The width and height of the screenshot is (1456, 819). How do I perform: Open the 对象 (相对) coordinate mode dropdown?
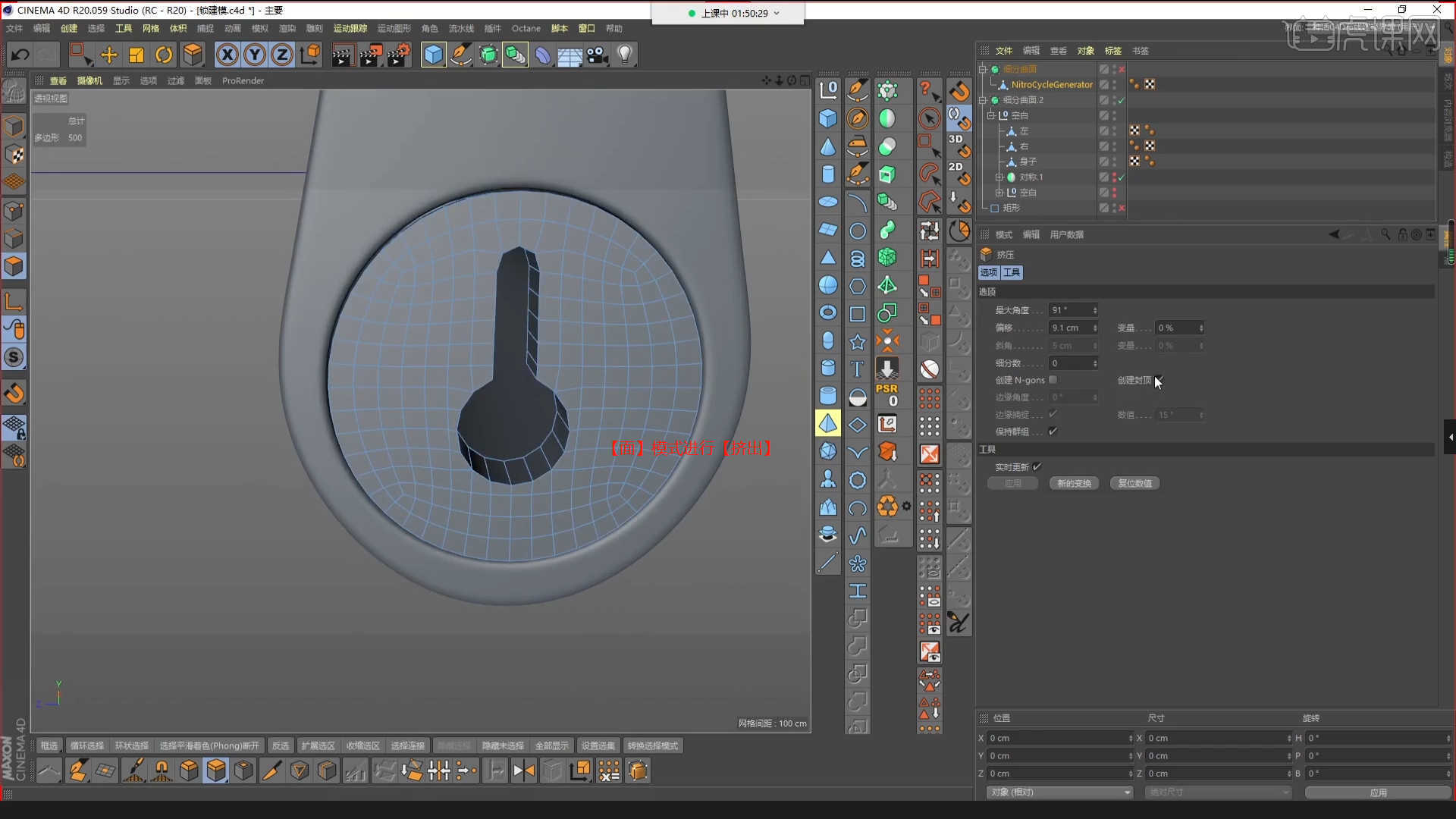[1060, 792]
